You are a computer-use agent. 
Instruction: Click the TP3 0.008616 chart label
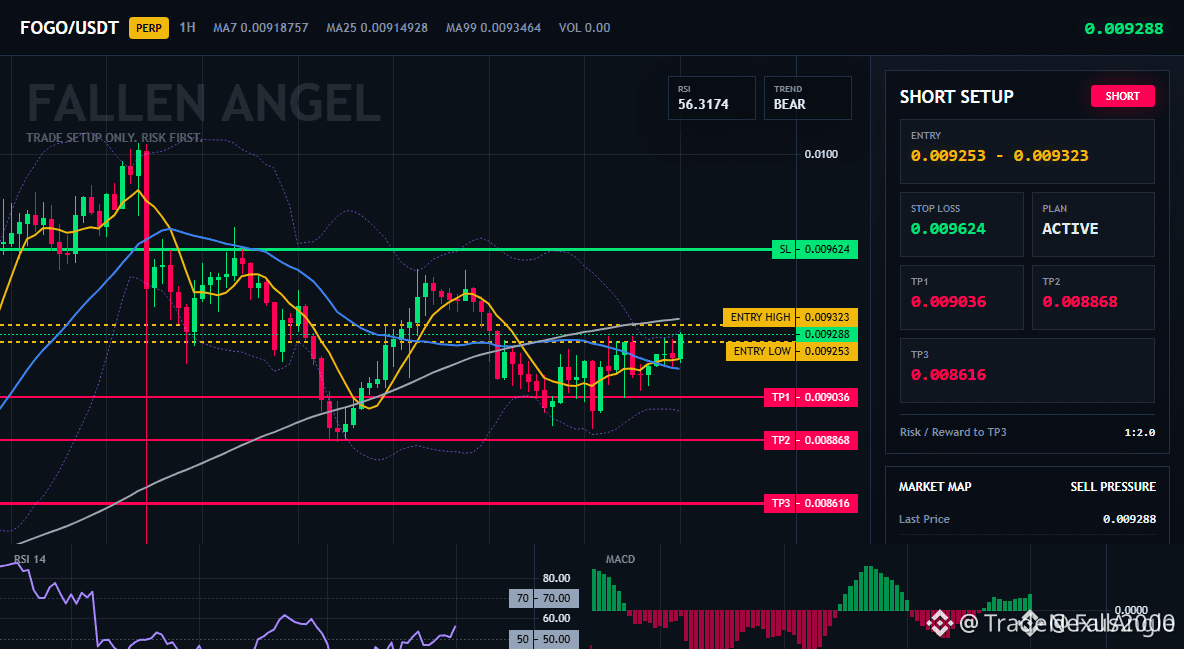pyautogui.click(x=811, y=503)
